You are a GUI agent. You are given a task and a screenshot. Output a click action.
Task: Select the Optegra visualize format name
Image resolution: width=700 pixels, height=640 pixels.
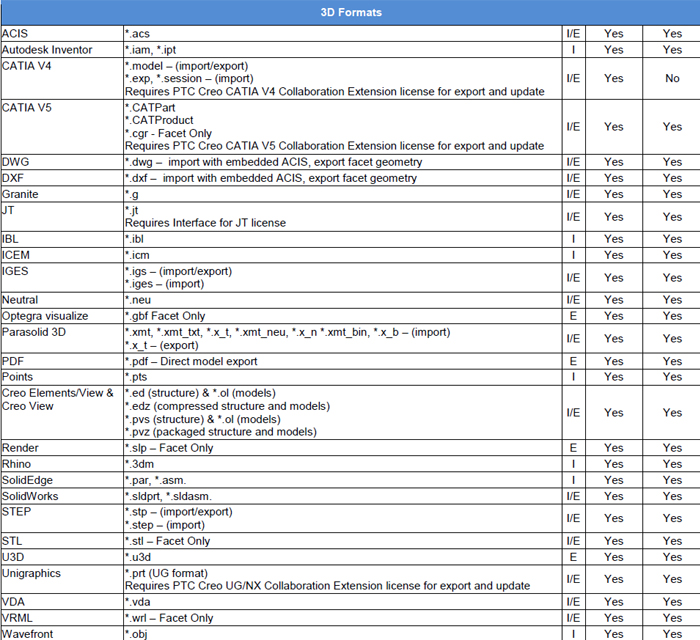[45, 316]
